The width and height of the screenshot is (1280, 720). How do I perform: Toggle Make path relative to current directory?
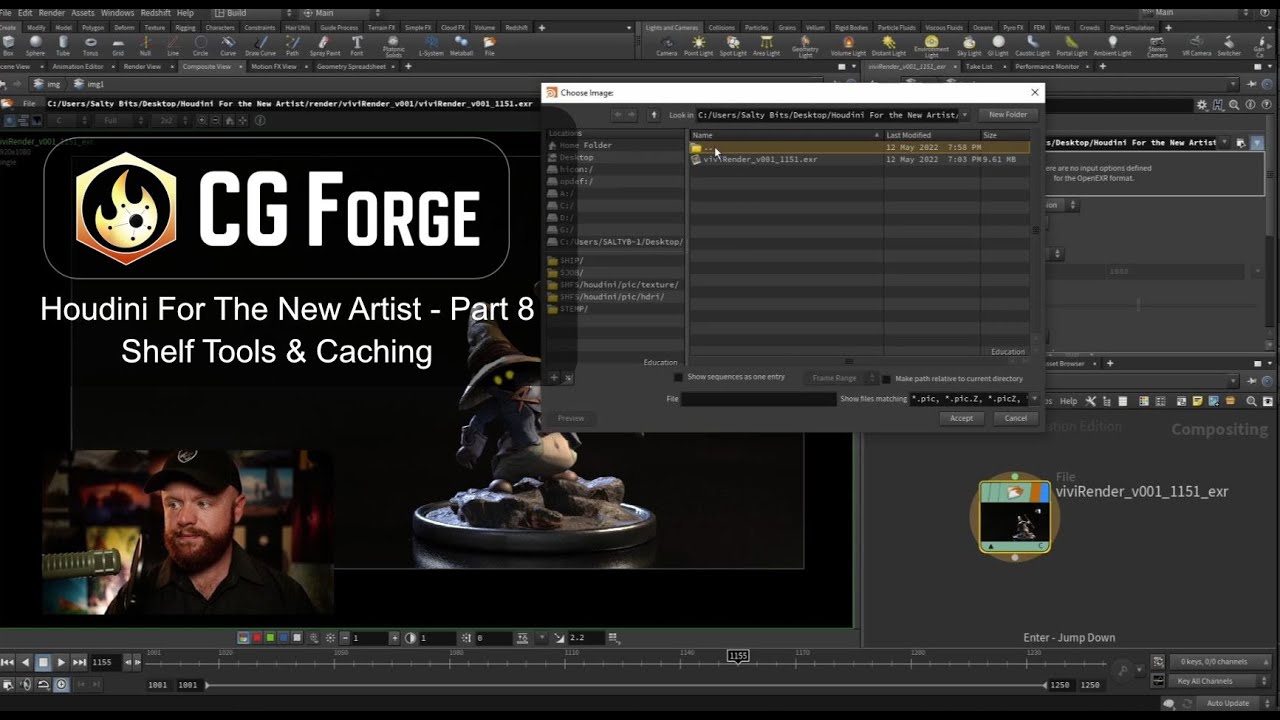coord(886,379)
